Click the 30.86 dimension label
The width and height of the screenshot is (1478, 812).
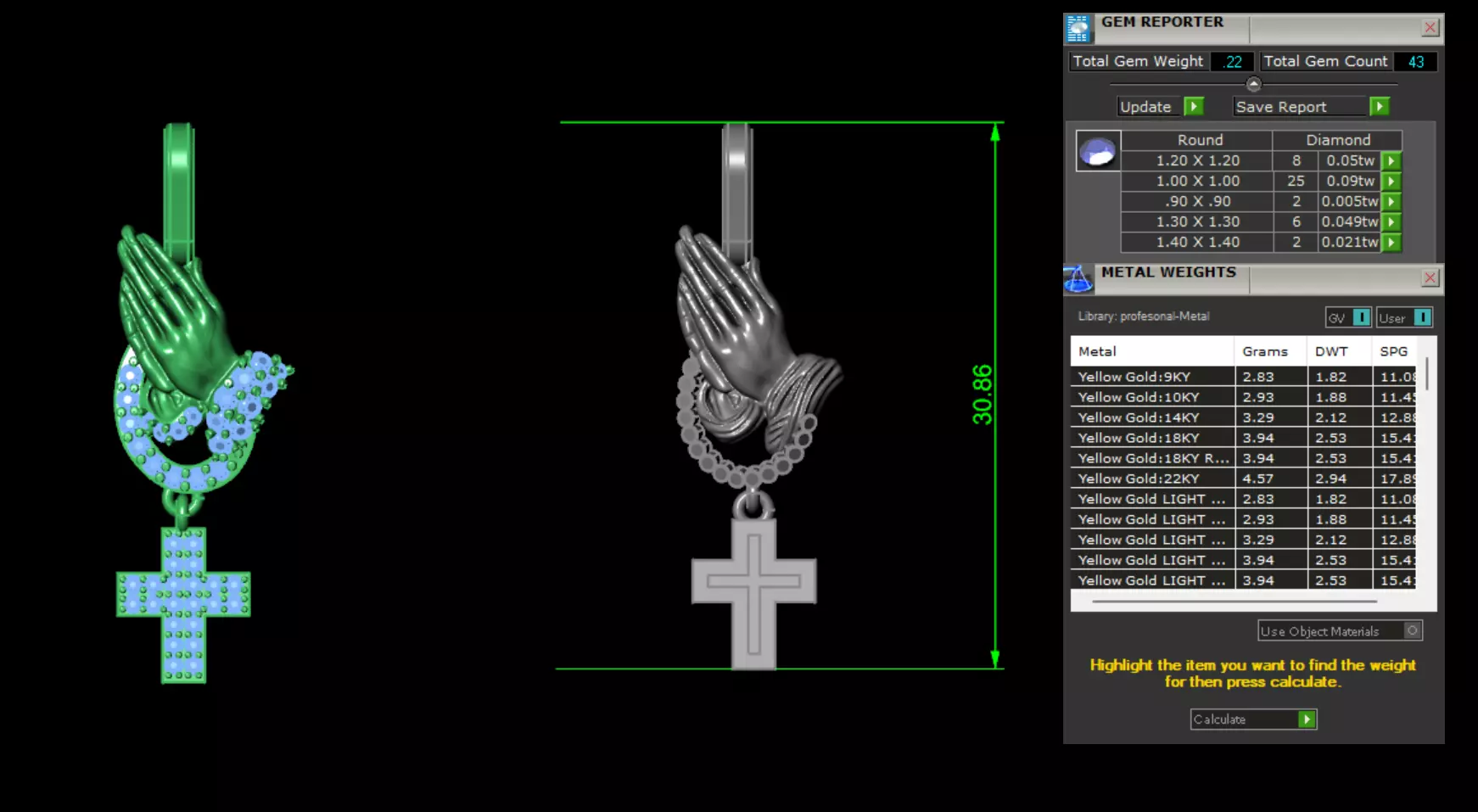pos(982,395)
